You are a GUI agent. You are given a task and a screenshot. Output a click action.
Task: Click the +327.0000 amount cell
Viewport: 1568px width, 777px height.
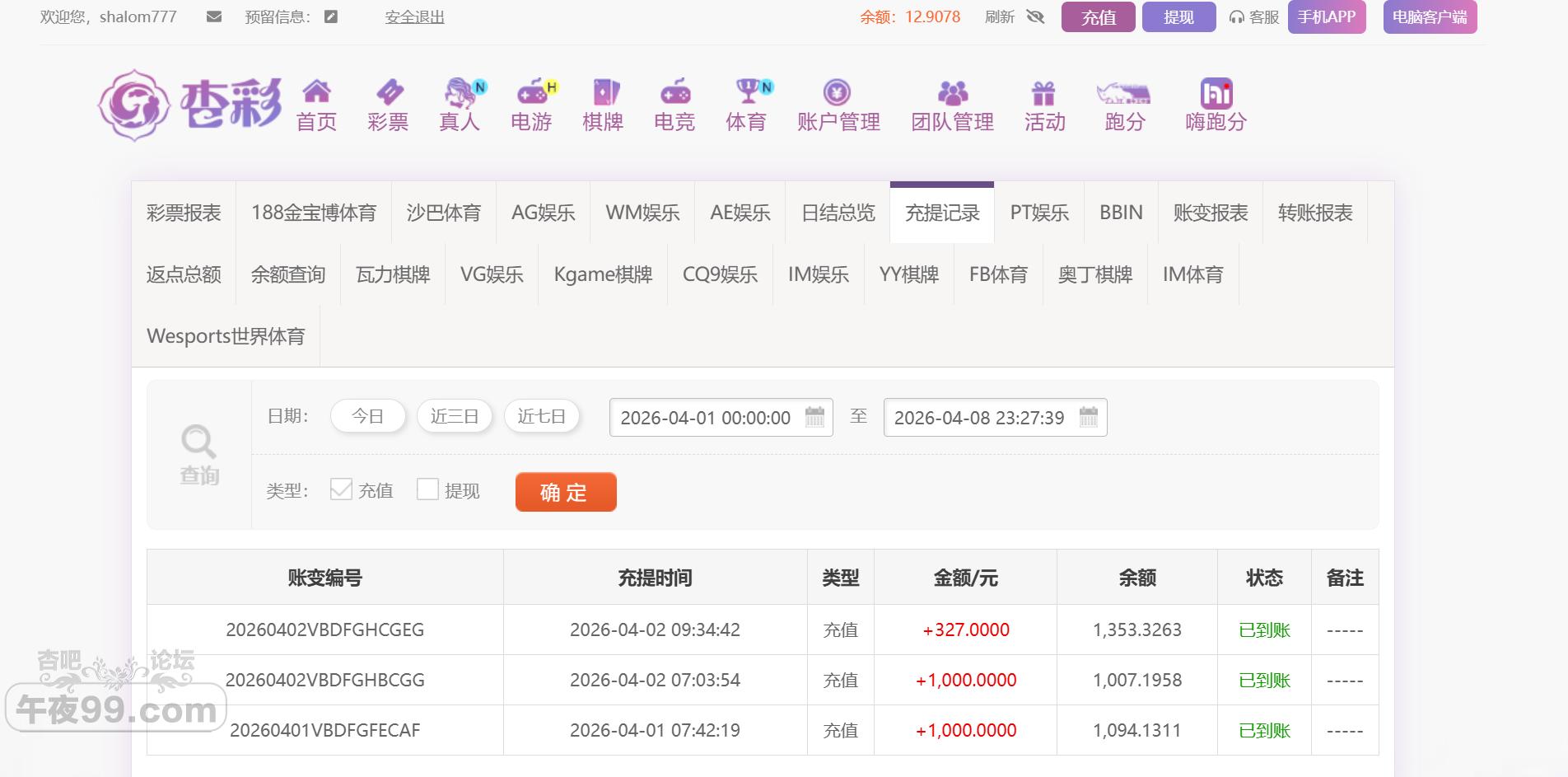click(x=966, y=630)
